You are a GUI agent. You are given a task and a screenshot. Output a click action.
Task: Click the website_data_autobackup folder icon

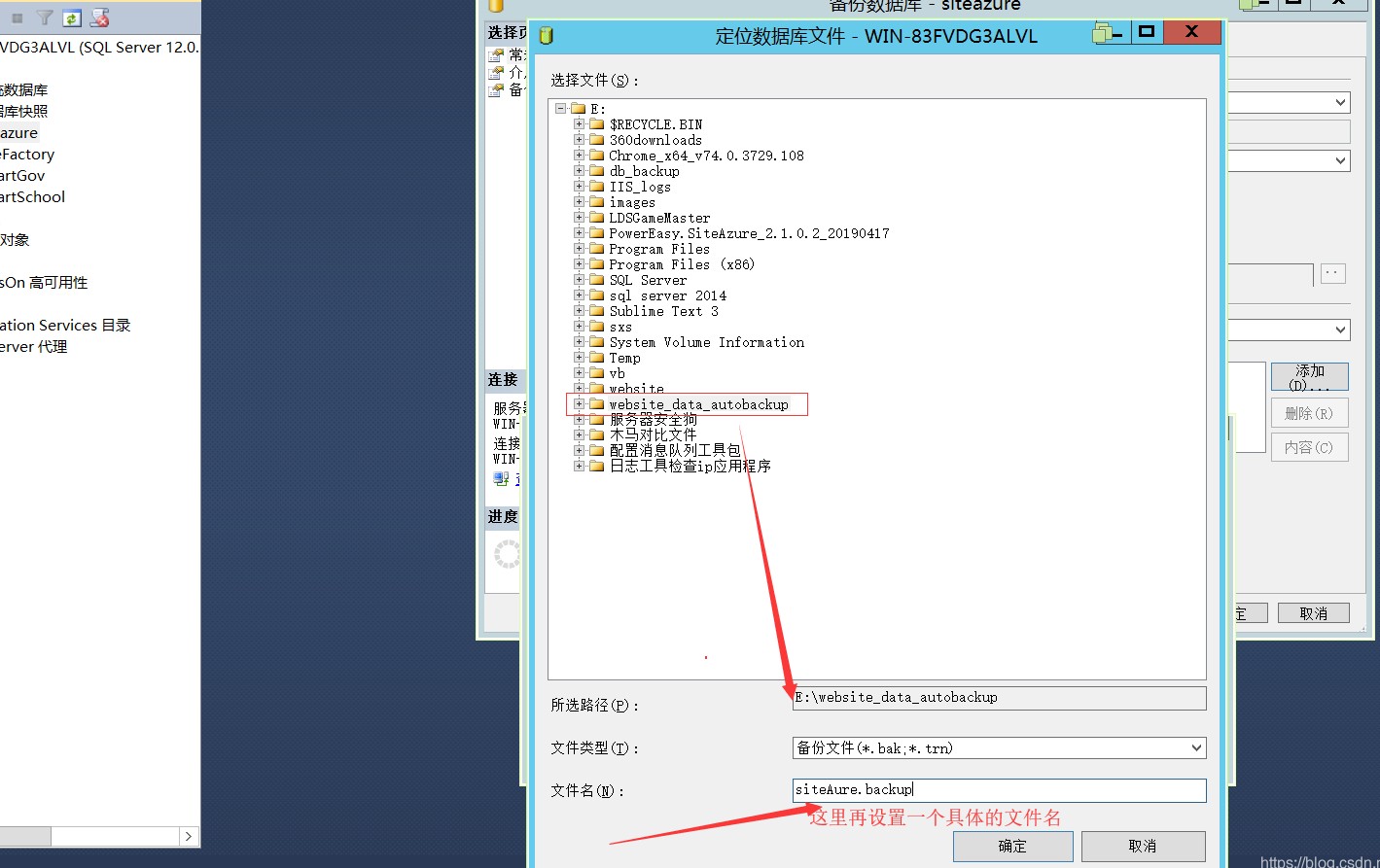click(597, 403)
